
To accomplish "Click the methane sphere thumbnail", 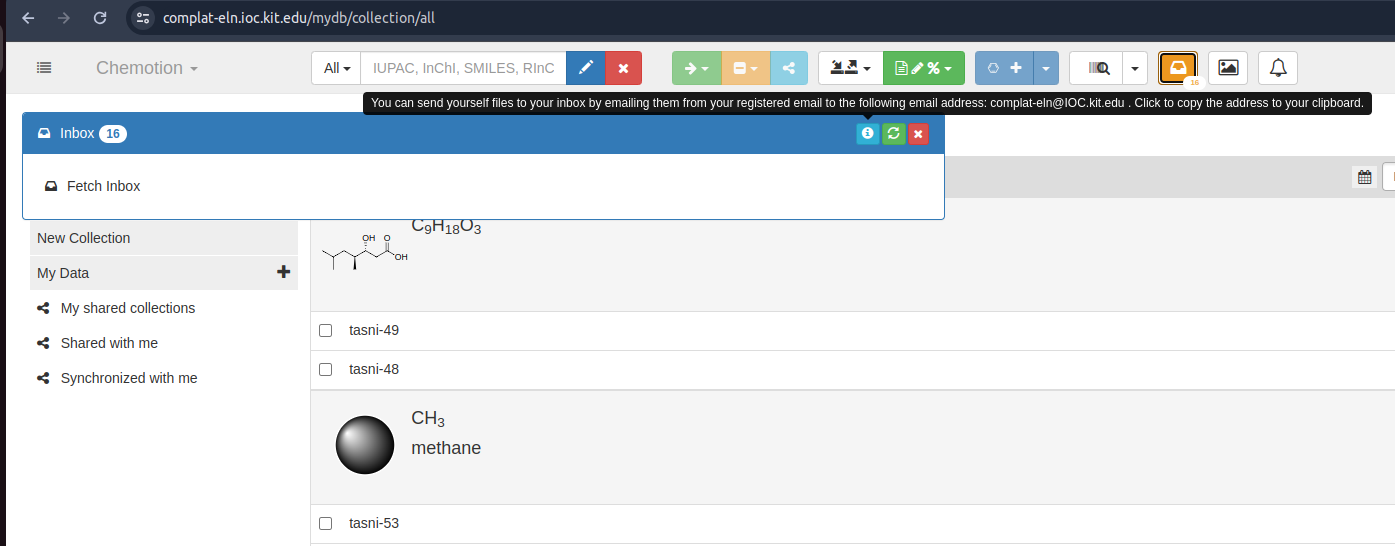I will point(365,445).
